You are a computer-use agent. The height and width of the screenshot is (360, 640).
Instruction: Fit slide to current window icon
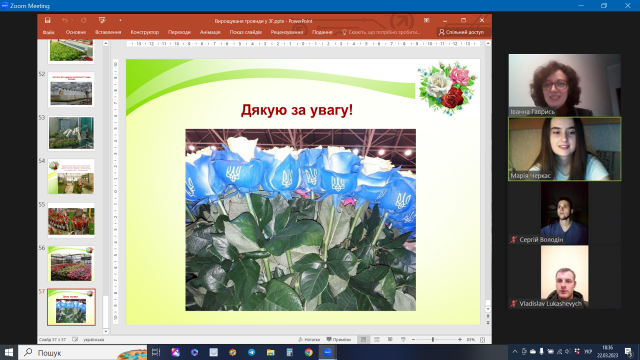[482, 340]
